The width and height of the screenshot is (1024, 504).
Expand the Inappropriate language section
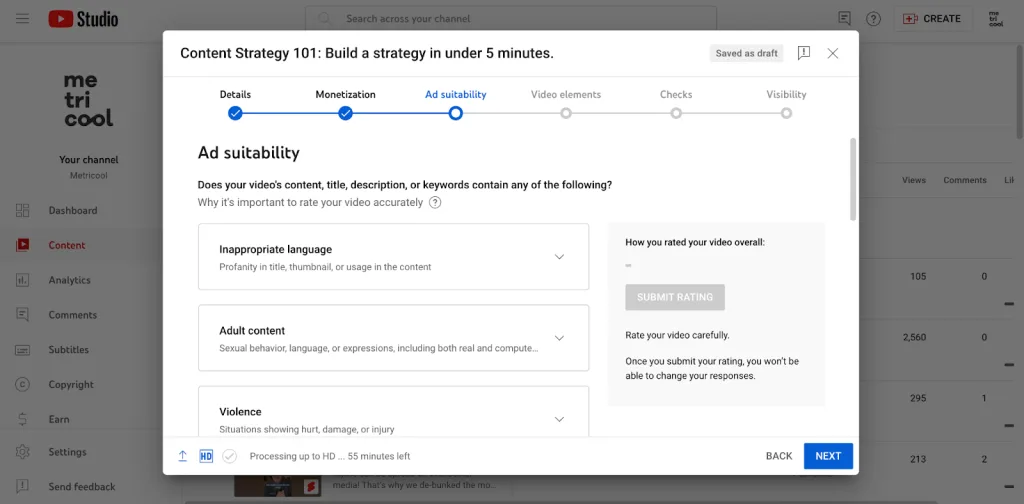point(559,257)
